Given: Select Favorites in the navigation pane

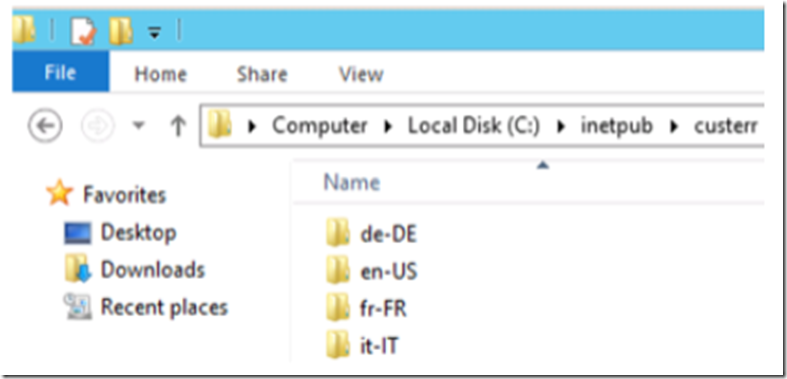Looking at the screenshot, I should [x=124, y=195].
